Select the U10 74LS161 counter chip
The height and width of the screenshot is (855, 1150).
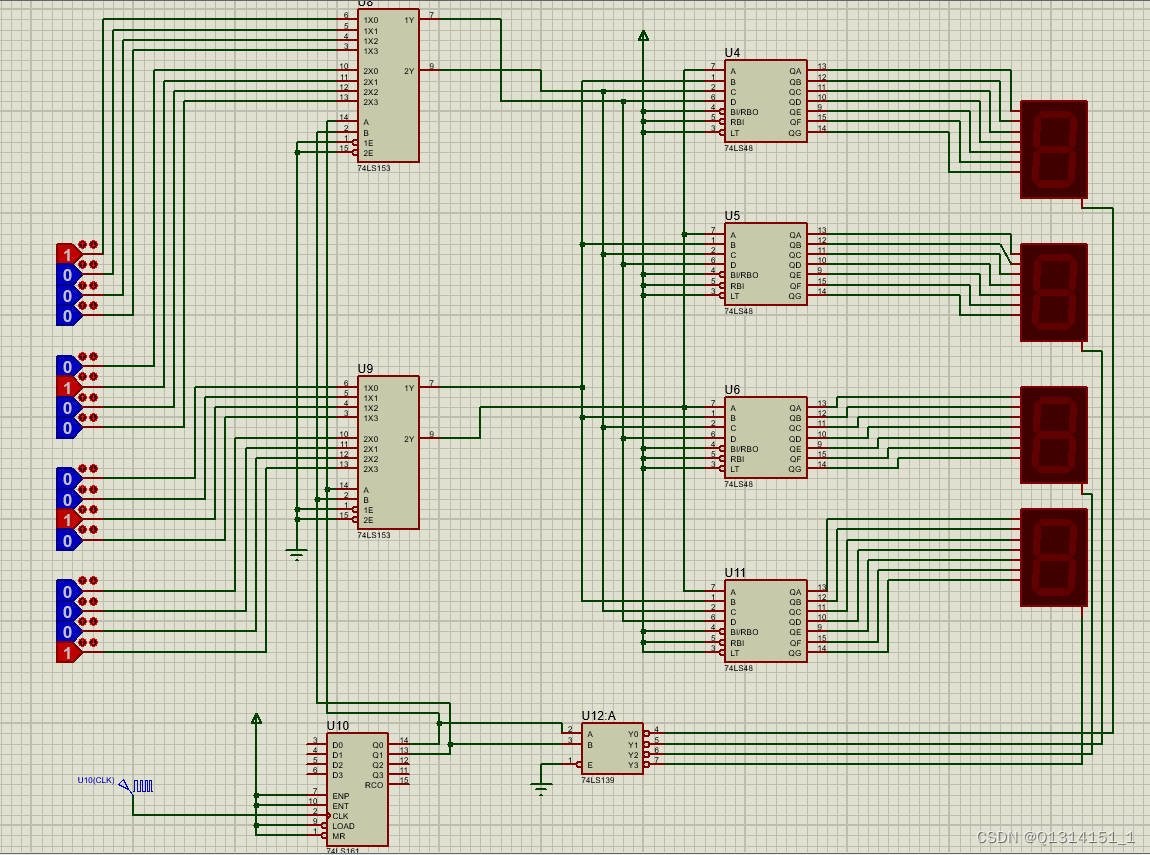357,789
